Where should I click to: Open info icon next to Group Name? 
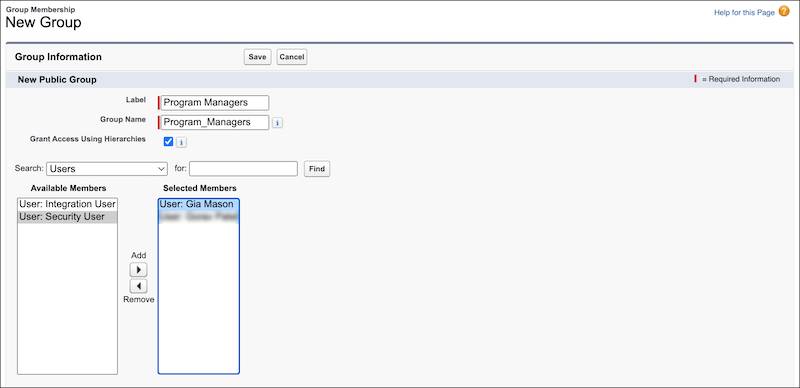point(277,123)
